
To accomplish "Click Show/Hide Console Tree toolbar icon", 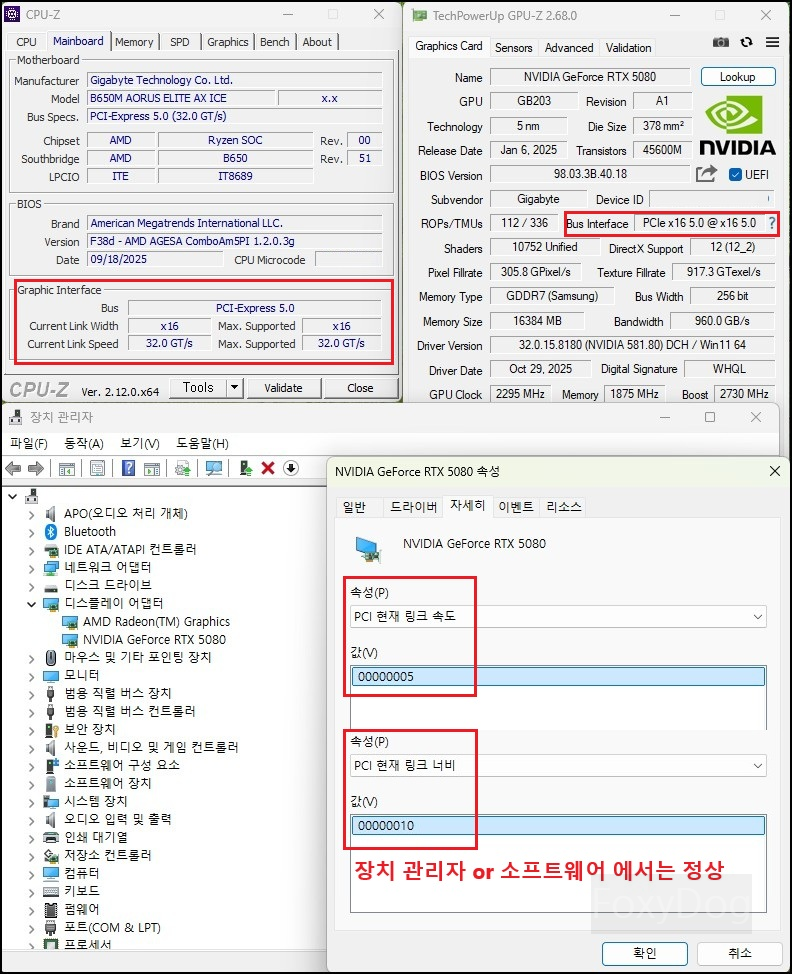I will [x=66, y=468].
